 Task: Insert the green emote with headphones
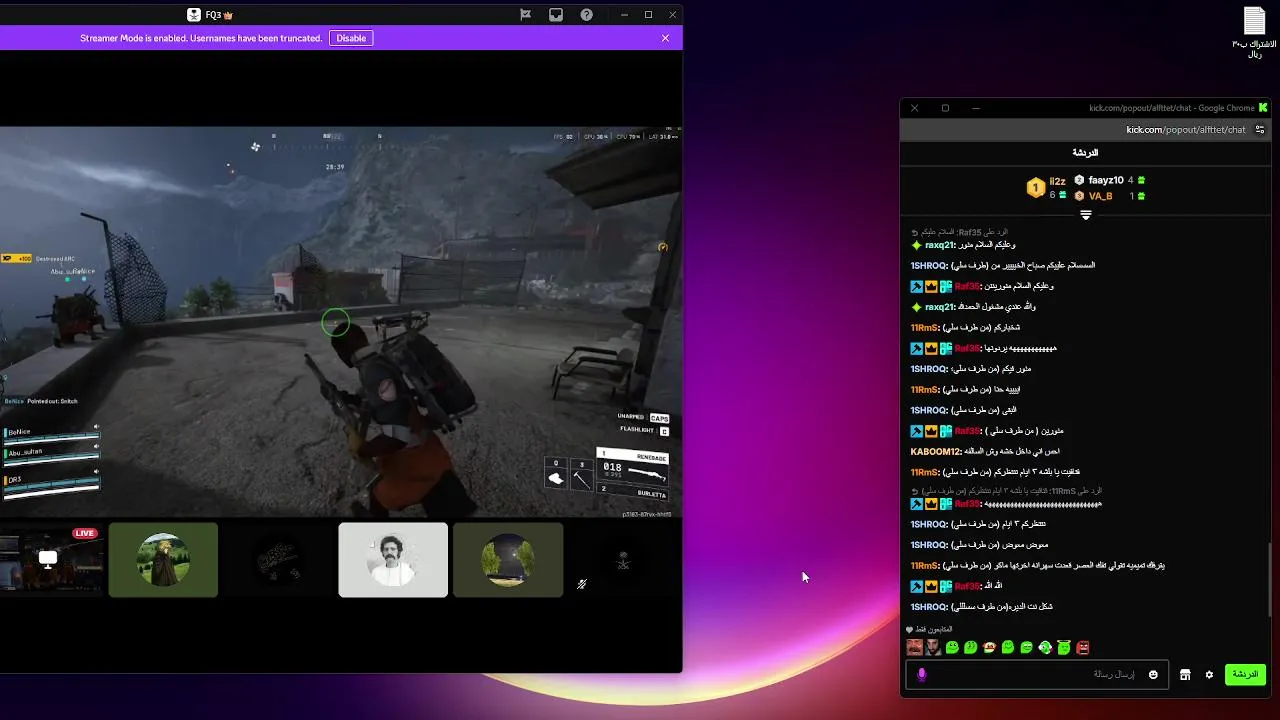1045,648
